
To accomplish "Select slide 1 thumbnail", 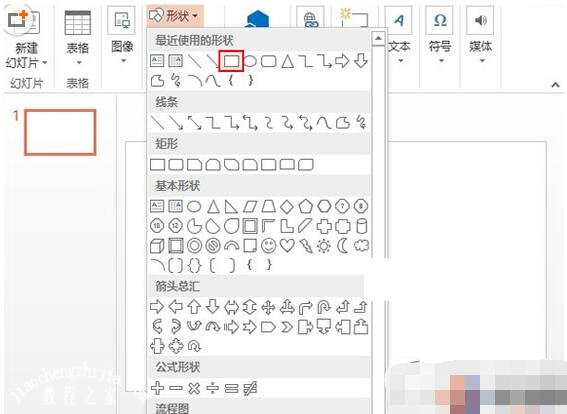I will pos(60,132).
